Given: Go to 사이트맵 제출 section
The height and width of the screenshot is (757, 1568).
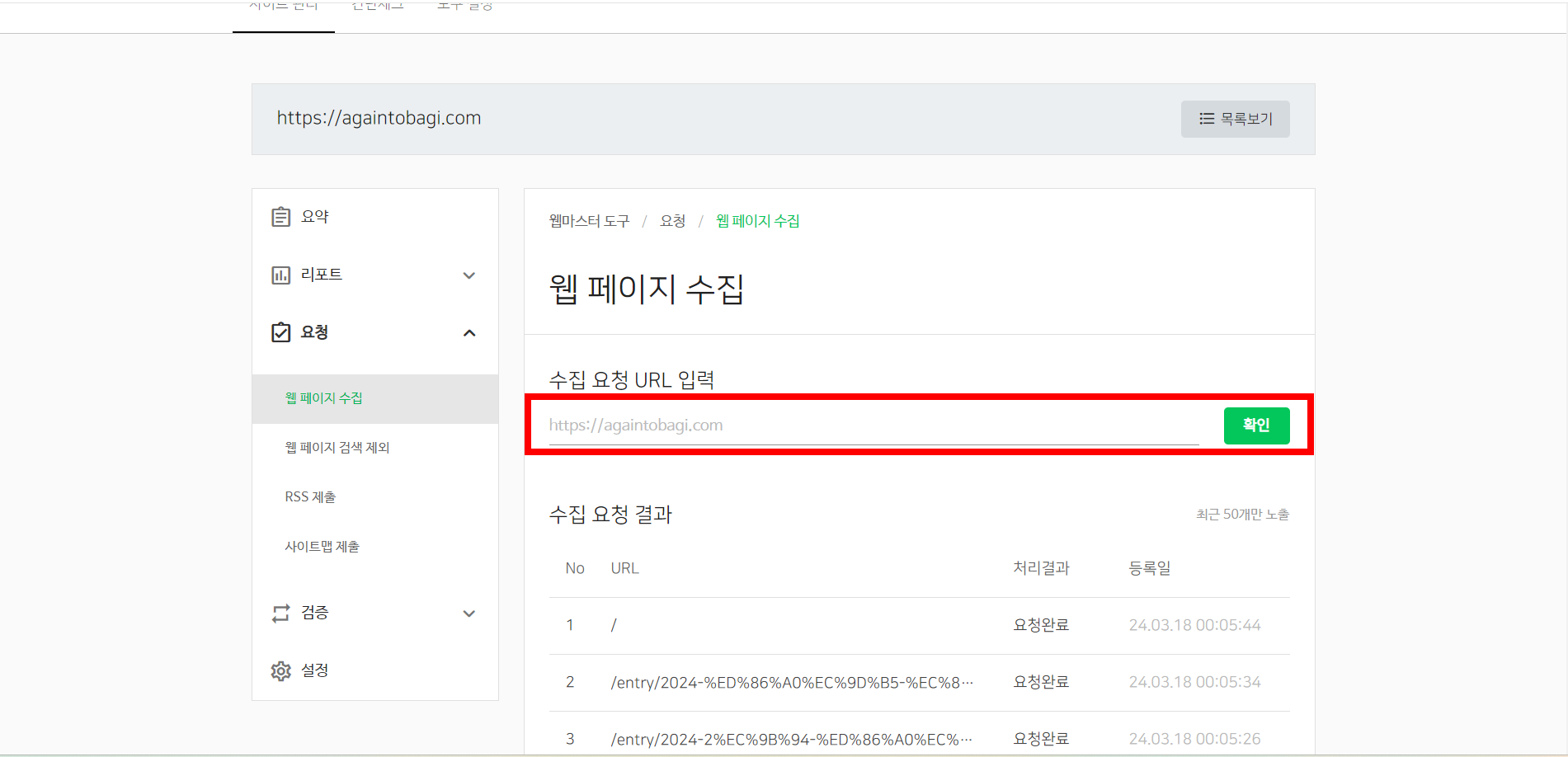Looking at the screenshot, I should [x=321, y=546].
